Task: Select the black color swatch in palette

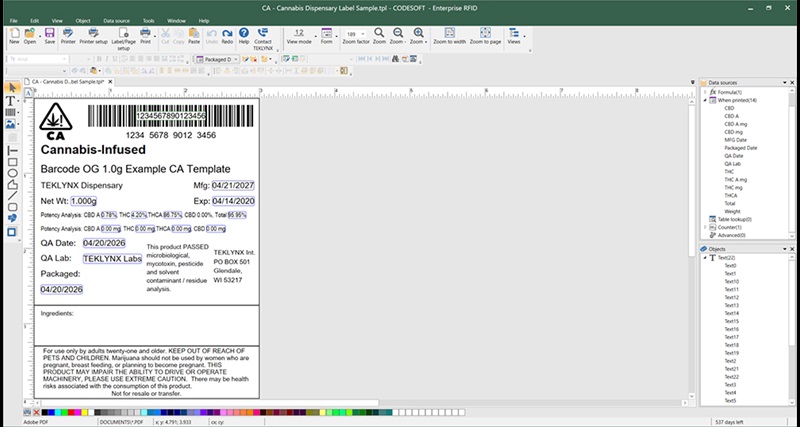Action: (45, 412)
